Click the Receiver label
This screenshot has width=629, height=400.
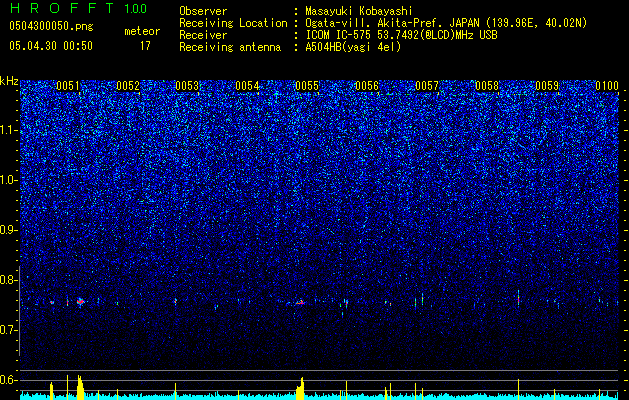click(x=203, y=35)
